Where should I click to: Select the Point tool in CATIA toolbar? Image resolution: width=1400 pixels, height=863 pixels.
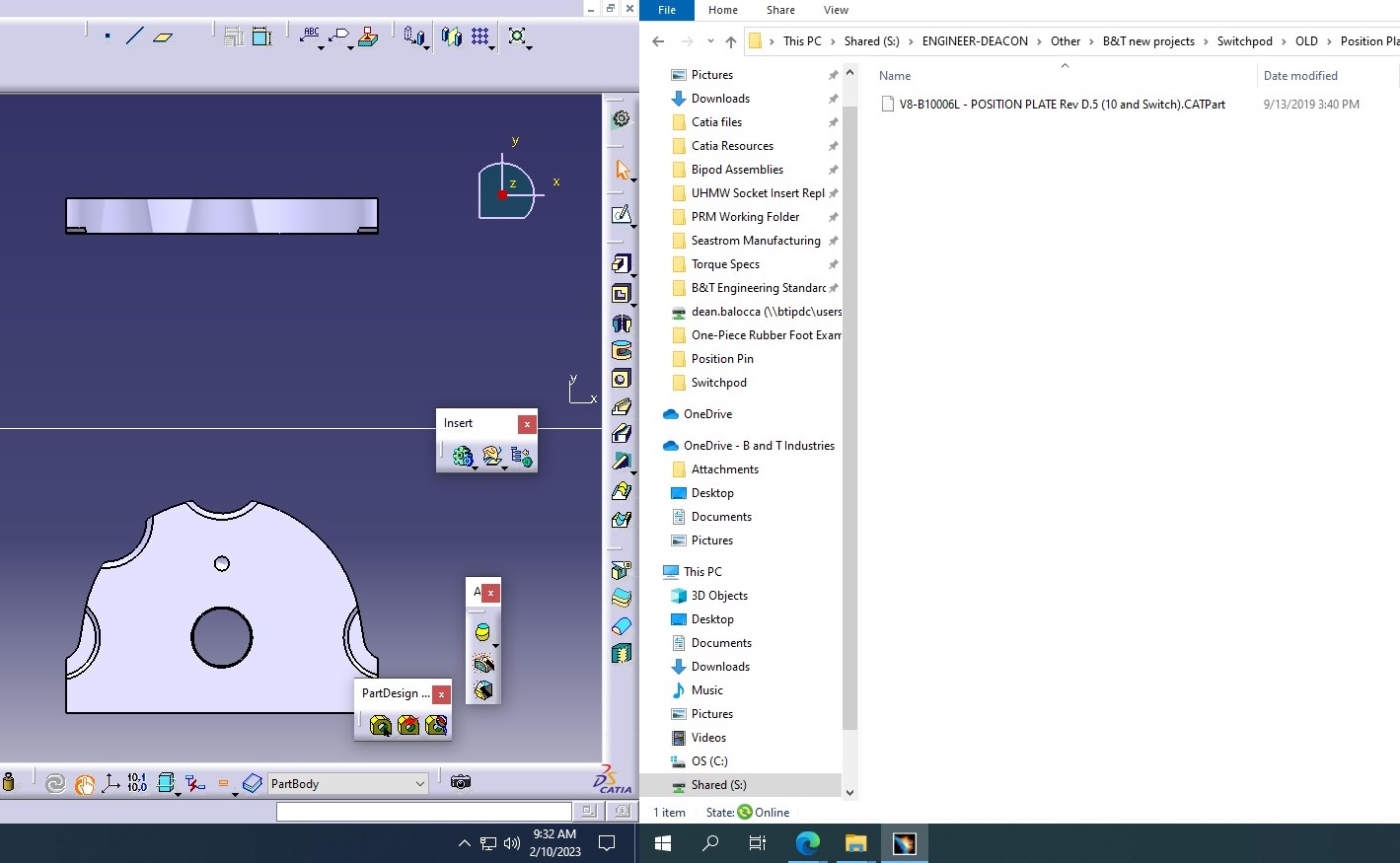tap(108, 36)
